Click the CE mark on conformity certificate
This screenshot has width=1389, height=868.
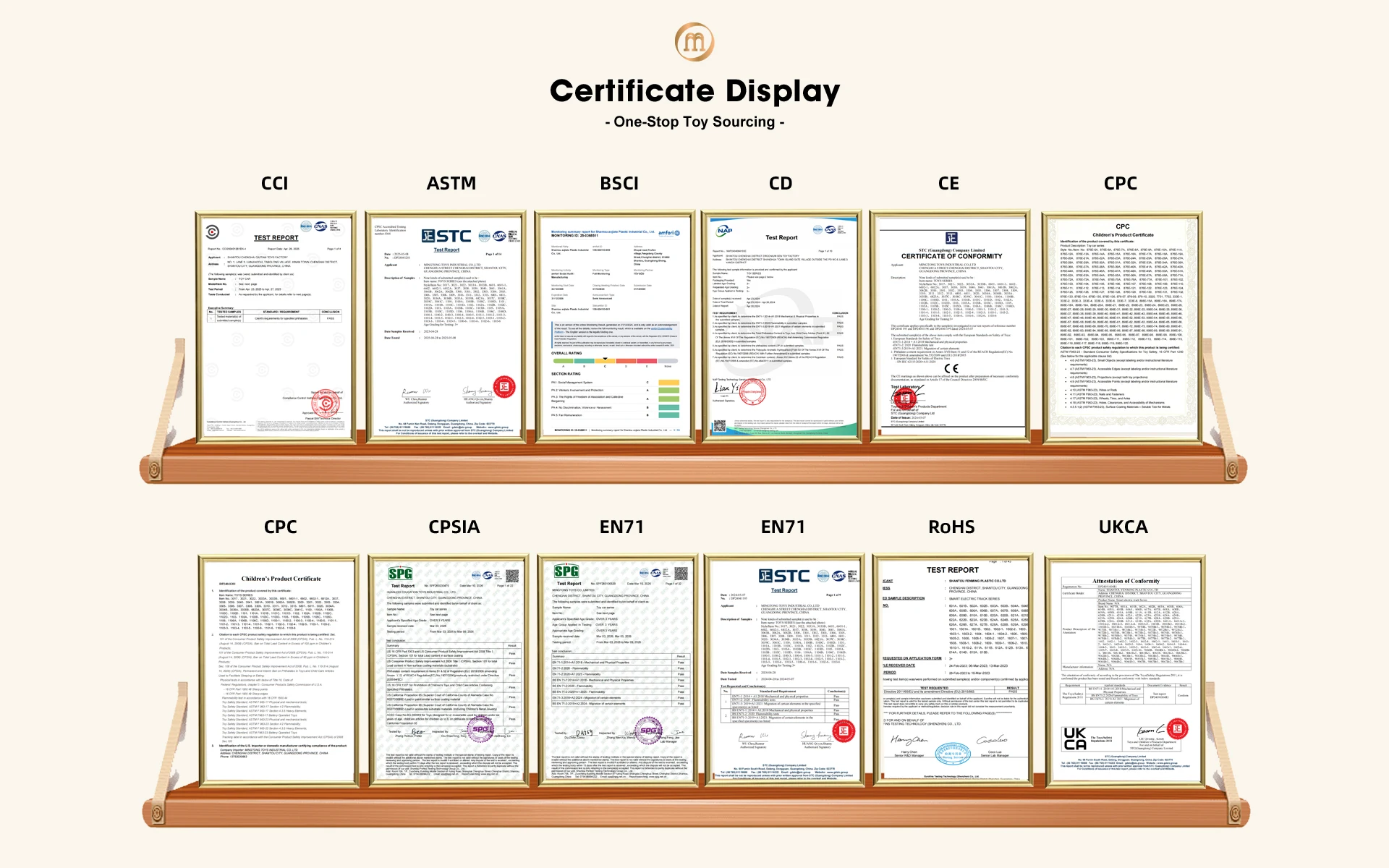point(951,368)
